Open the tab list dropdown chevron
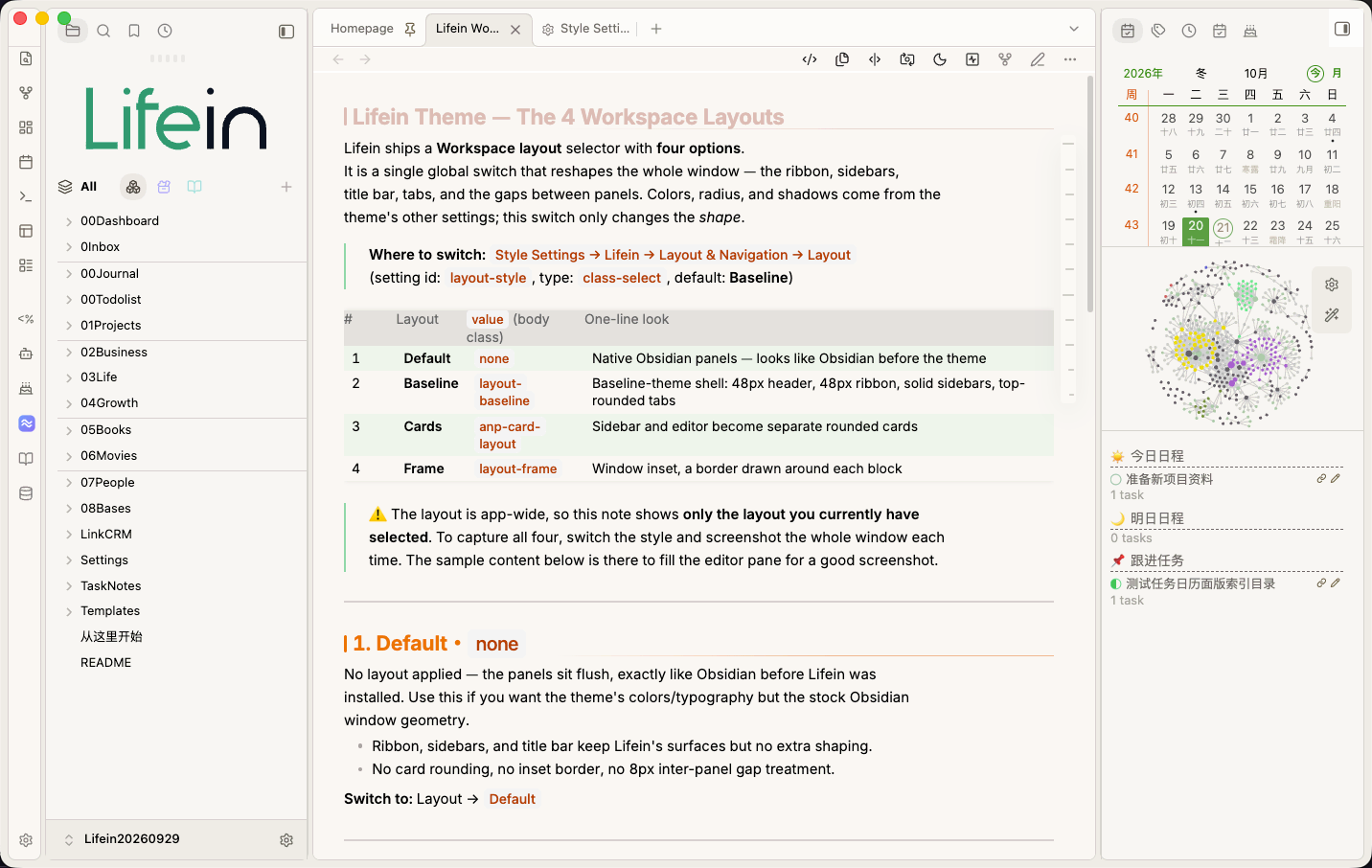This screenshot has height=868, width=1372. point(1074,29)
